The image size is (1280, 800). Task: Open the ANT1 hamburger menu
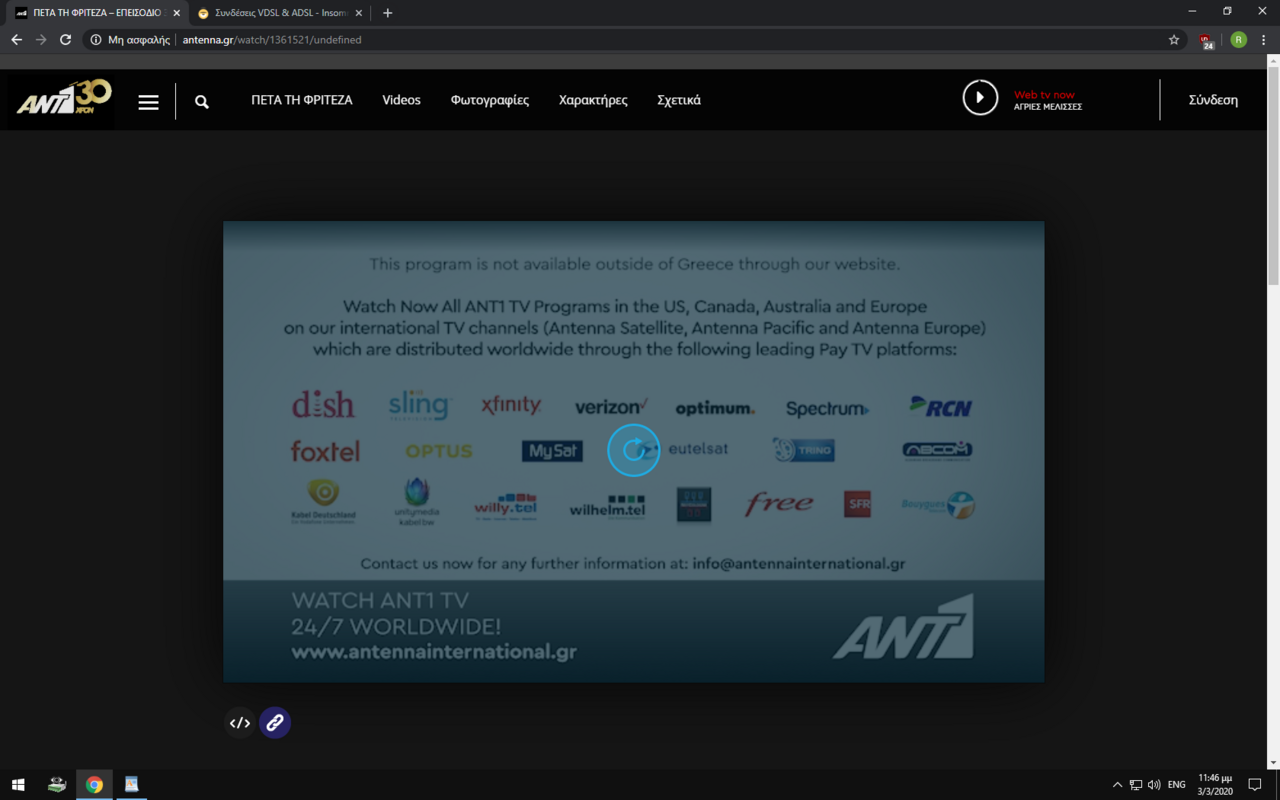point(148,102)
